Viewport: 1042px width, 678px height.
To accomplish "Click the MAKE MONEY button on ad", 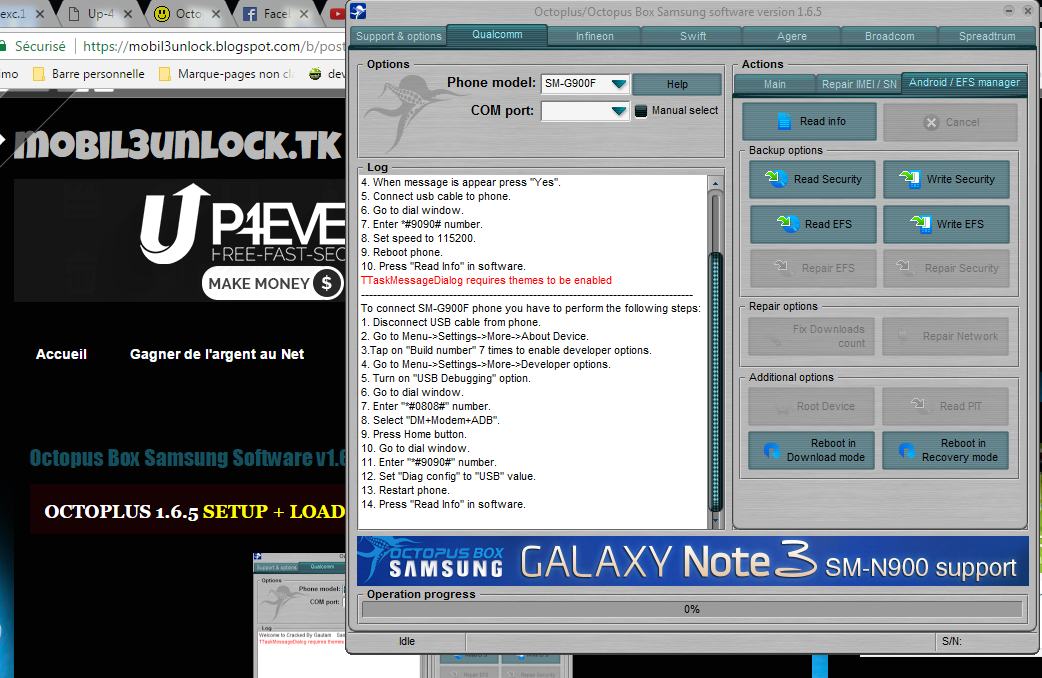I will [x=272, y=284].
